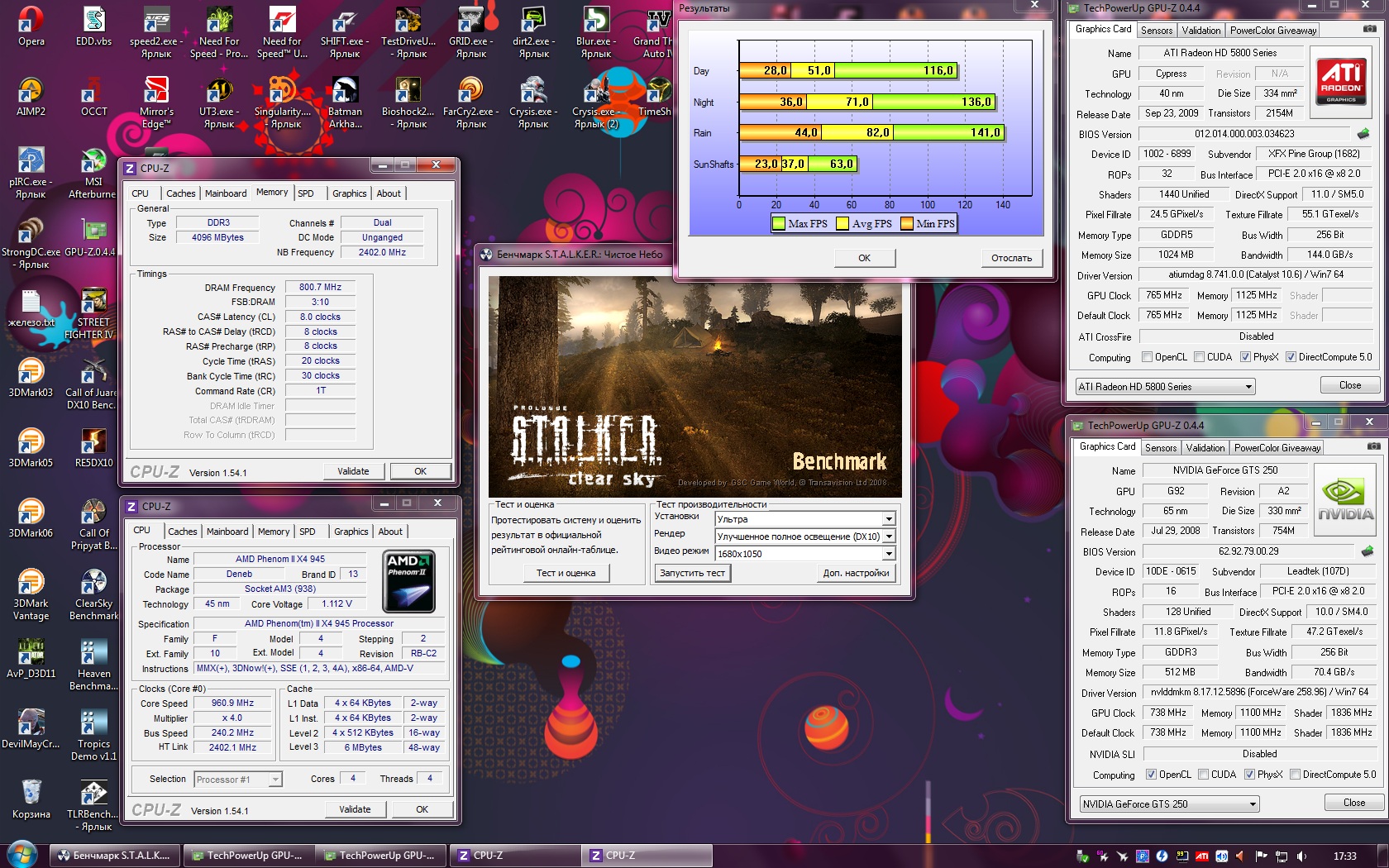Open the Windows Start menu
The height and width of the screenshot is (868, 1389).
pos(22,855)
